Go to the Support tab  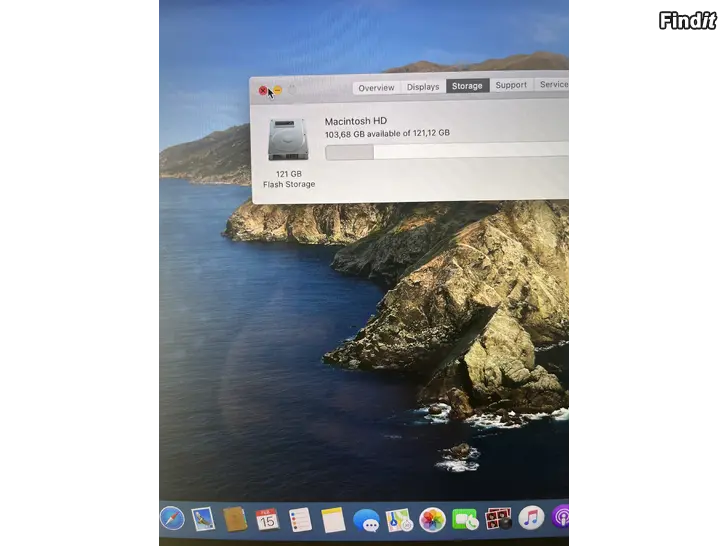click(511, 85)
